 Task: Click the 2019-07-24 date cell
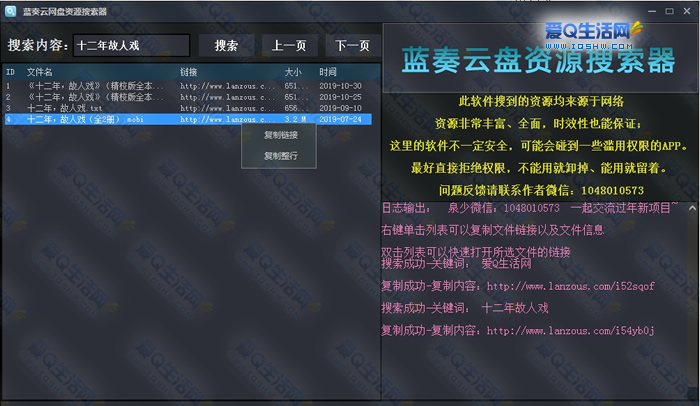340,119
